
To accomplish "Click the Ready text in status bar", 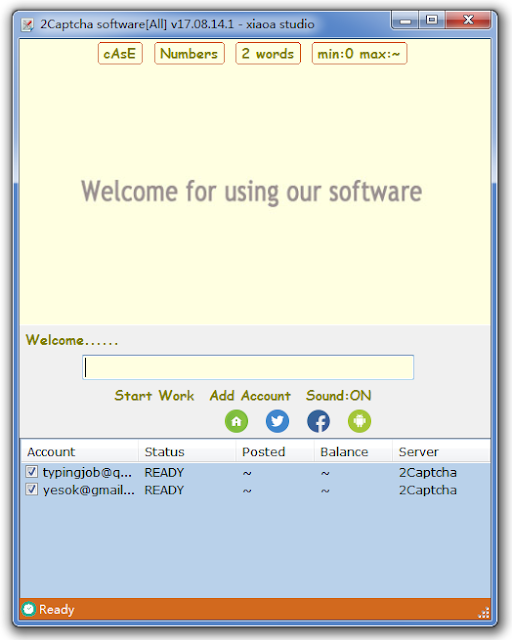I will coord(57,609).
